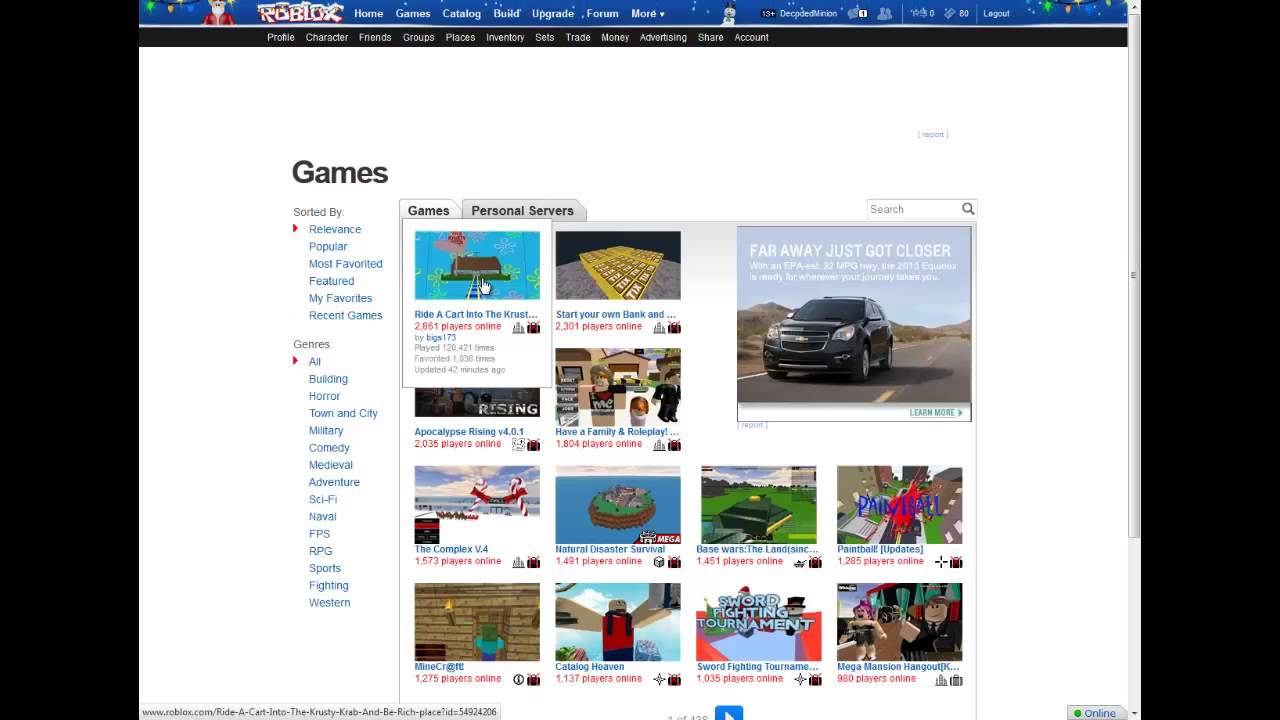Open Catalog Heaven game thumbnail
Screen dimensions: 1280x720
[x=618, y=622]
